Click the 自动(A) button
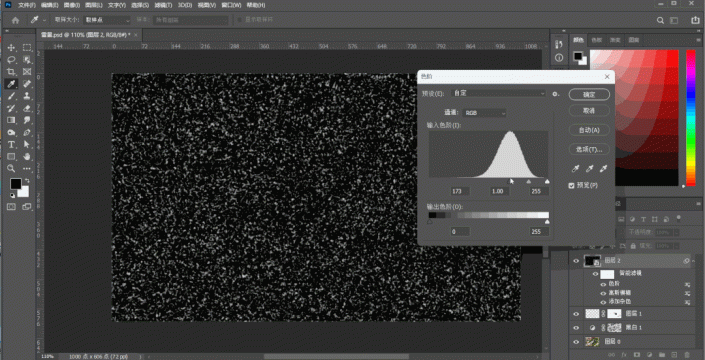 pyautogui.click(x=589, y=130)
